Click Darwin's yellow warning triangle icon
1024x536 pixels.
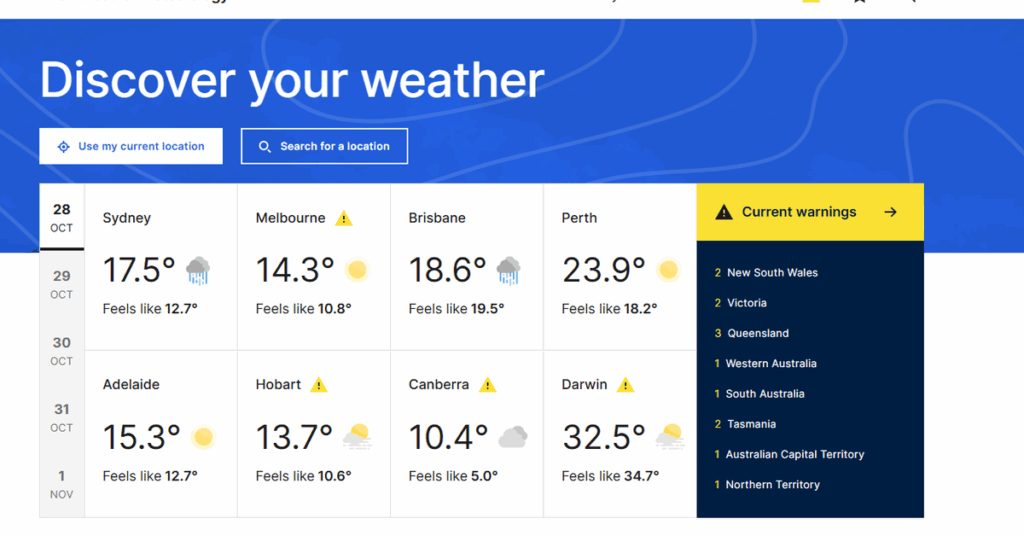click(625, 385)
